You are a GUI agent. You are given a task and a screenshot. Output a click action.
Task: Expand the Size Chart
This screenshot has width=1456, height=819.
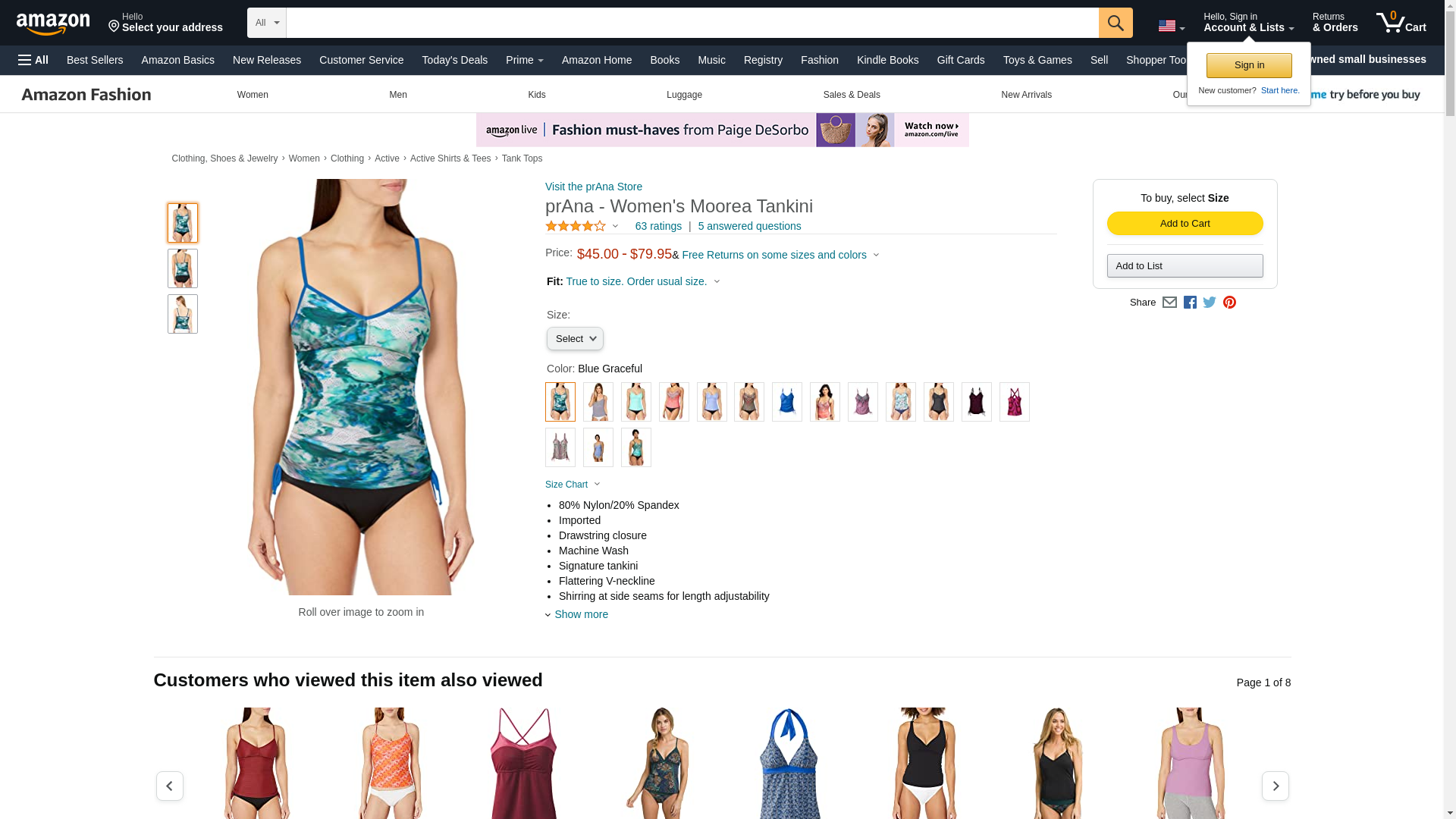tap(573, 485)
